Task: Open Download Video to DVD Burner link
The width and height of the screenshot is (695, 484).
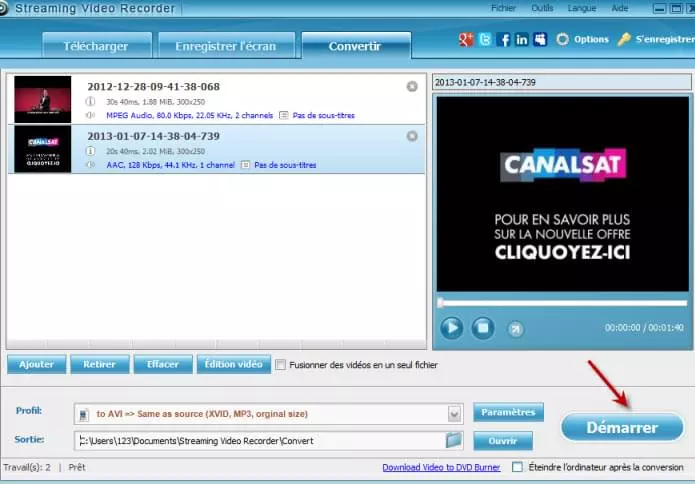Action: 441,467
